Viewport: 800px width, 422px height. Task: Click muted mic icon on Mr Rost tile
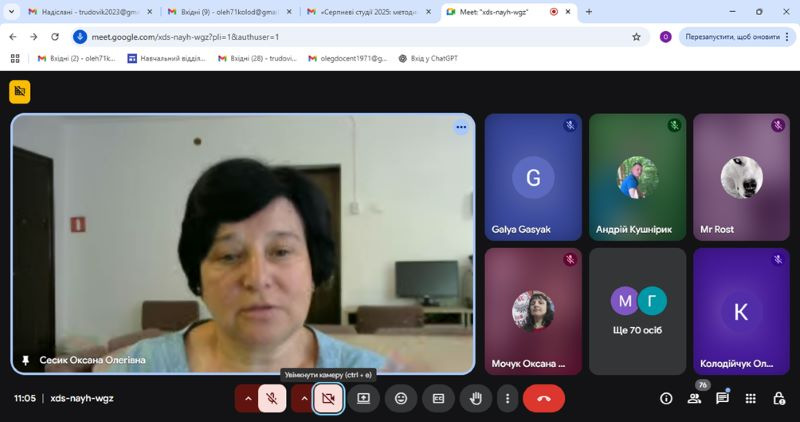tap(778, 125)
